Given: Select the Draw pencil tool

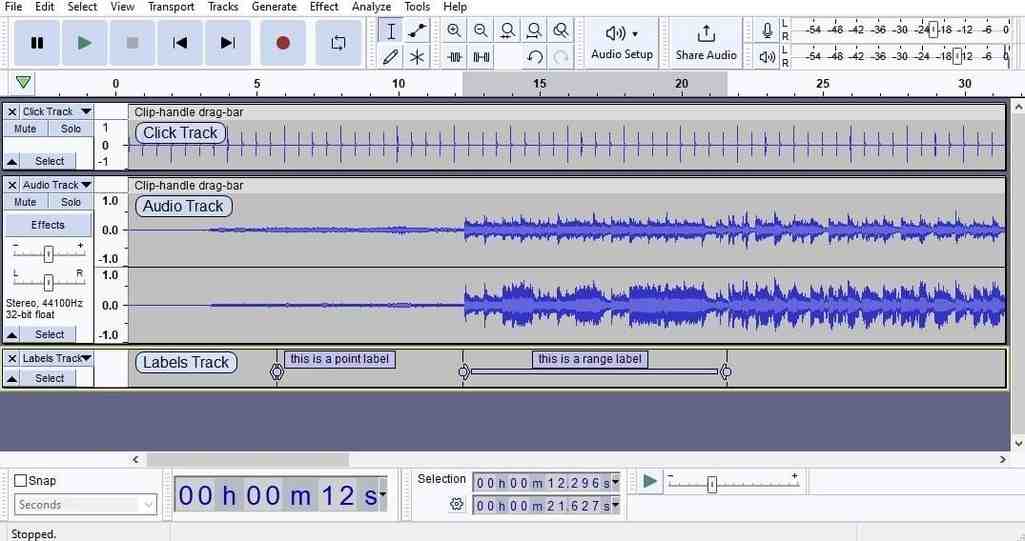Looking at the screenshot, I should coord(391,57).
